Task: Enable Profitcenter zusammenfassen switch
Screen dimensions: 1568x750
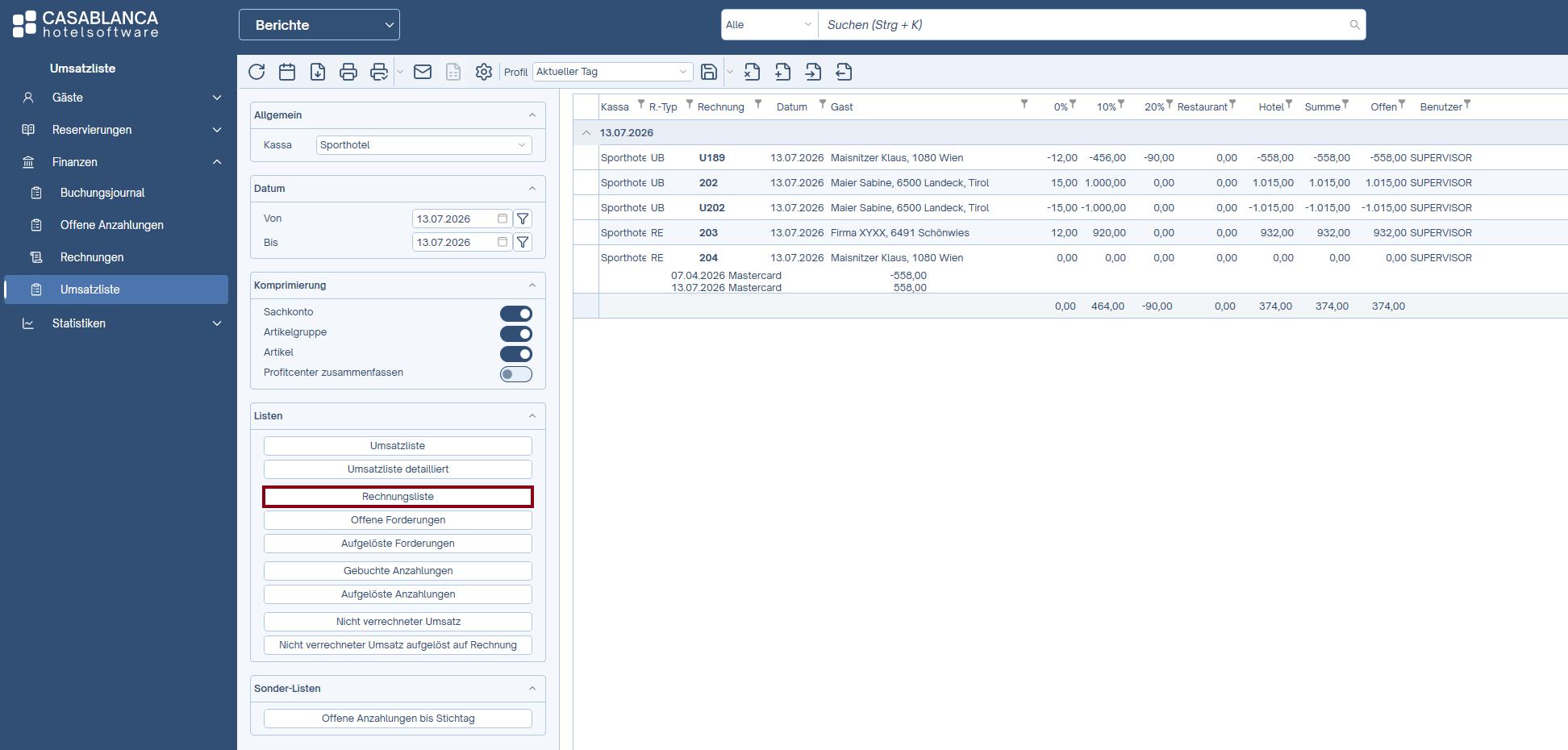Action: [x=516, y=374]
